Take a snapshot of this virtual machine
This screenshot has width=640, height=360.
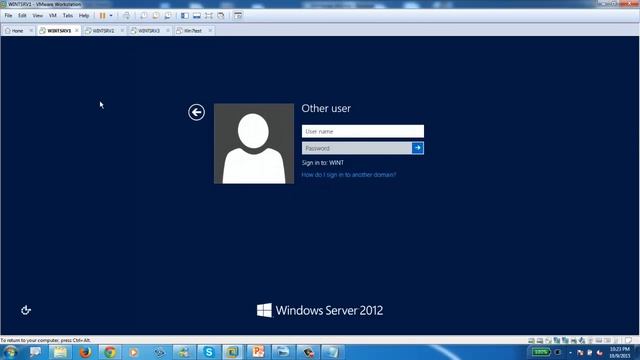144,16
